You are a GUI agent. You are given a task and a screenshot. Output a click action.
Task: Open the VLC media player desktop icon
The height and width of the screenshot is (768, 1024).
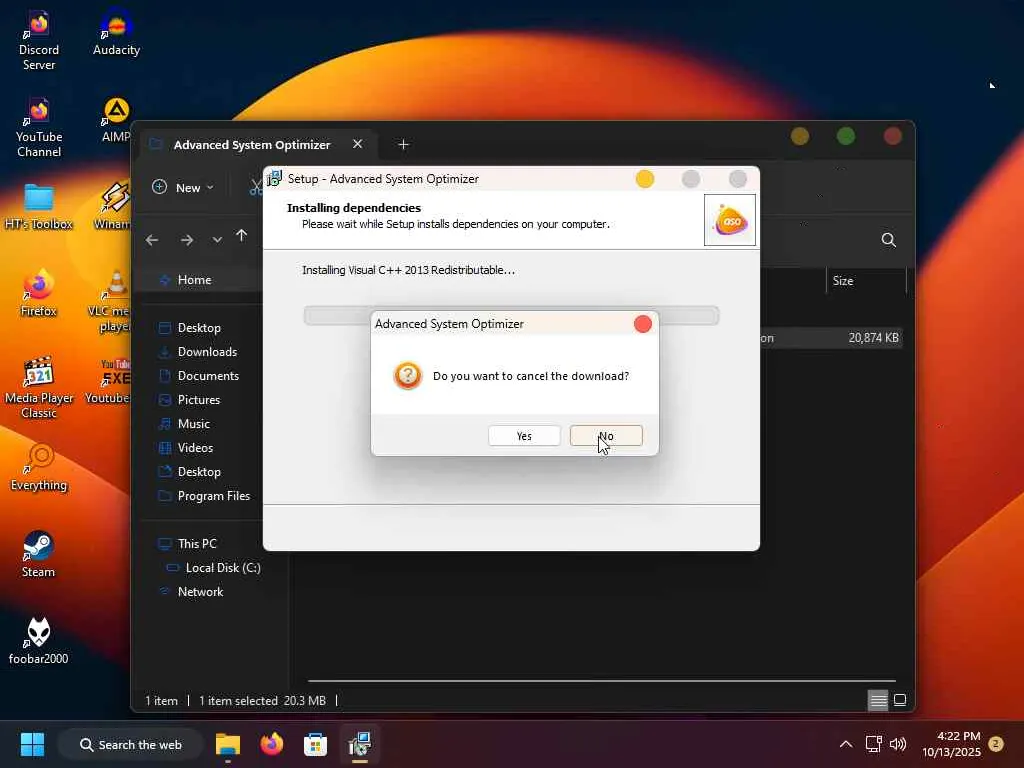(110, 301)
